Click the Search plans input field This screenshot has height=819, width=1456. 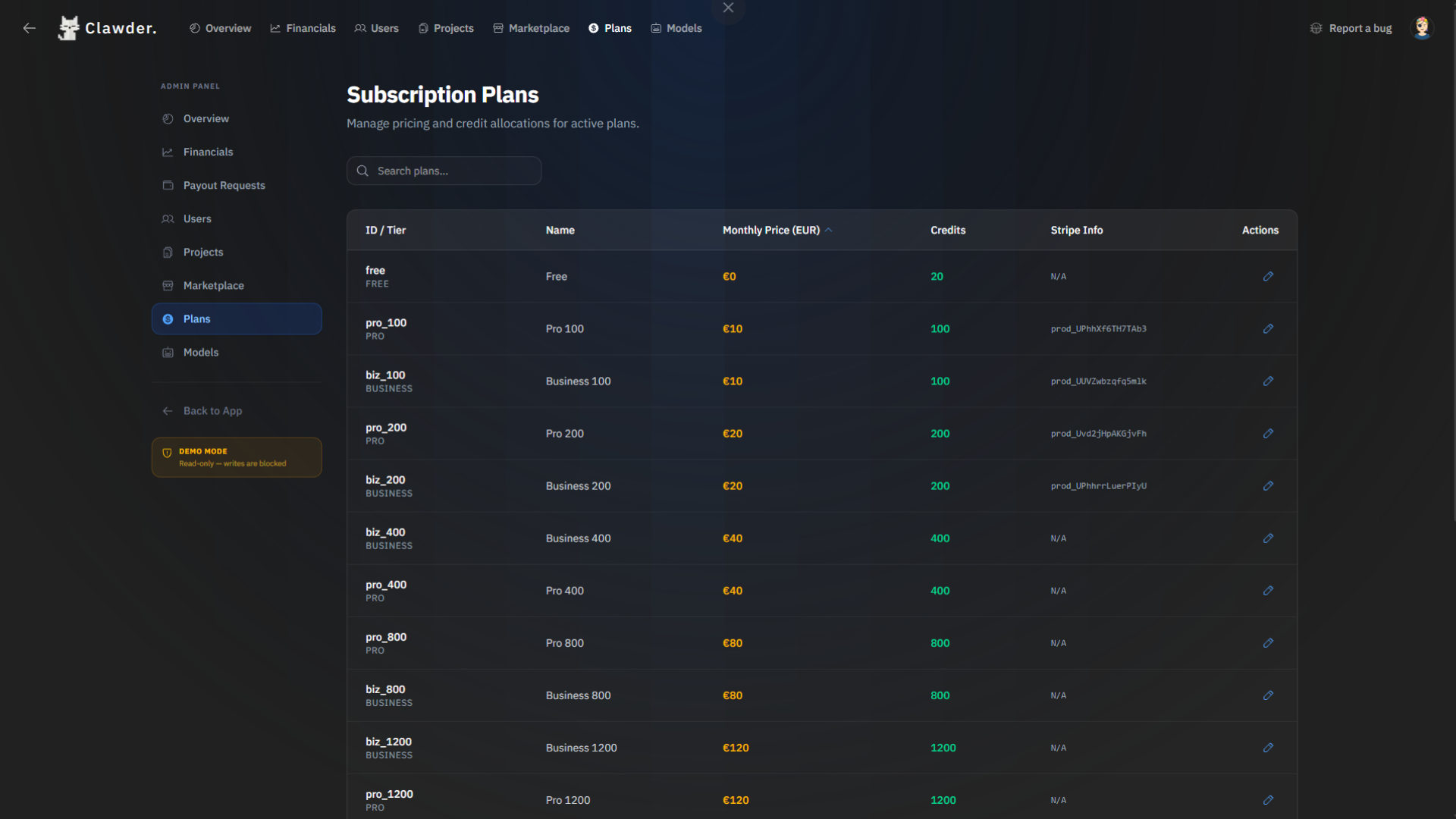tap(444, 171)
